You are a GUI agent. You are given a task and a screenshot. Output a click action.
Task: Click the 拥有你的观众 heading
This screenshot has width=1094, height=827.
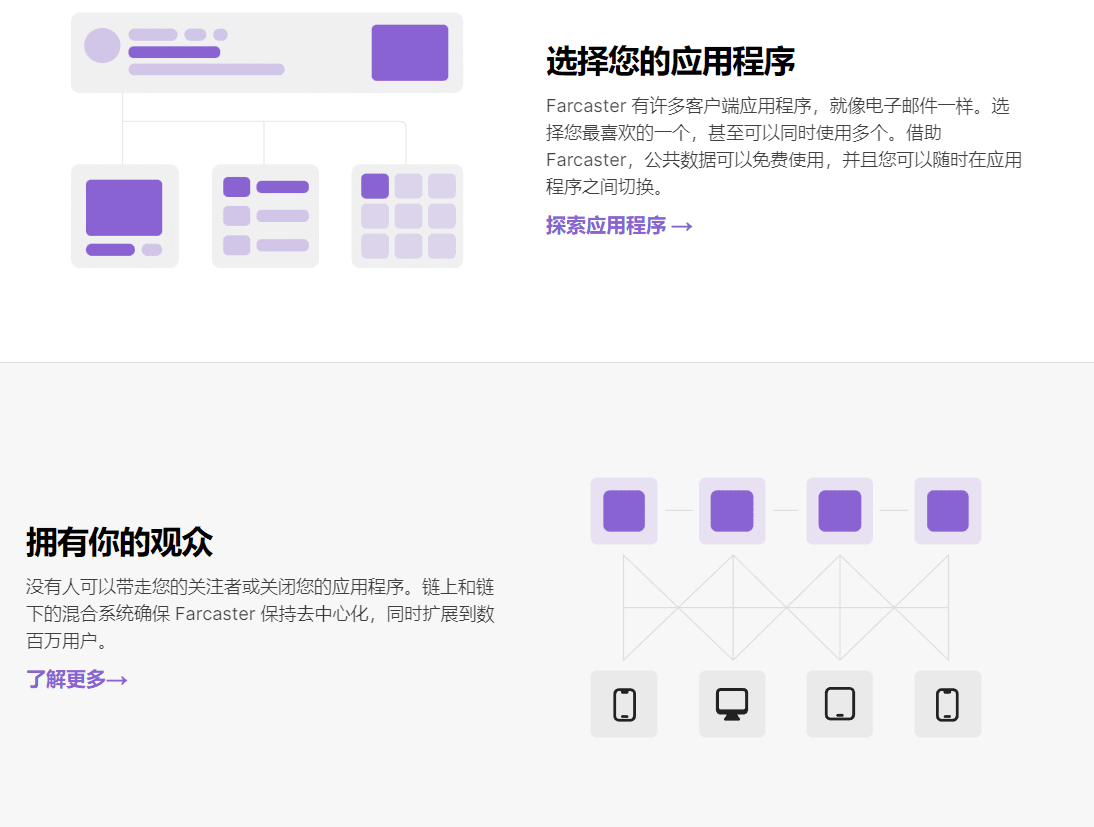[119, 542]
